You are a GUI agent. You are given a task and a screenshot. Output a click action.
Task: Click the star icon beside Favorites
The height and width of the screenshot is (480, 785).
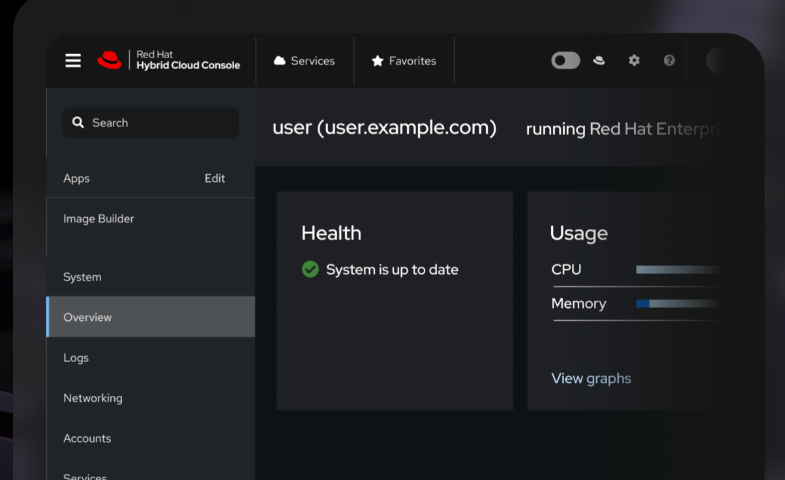(x=378, y=61)
